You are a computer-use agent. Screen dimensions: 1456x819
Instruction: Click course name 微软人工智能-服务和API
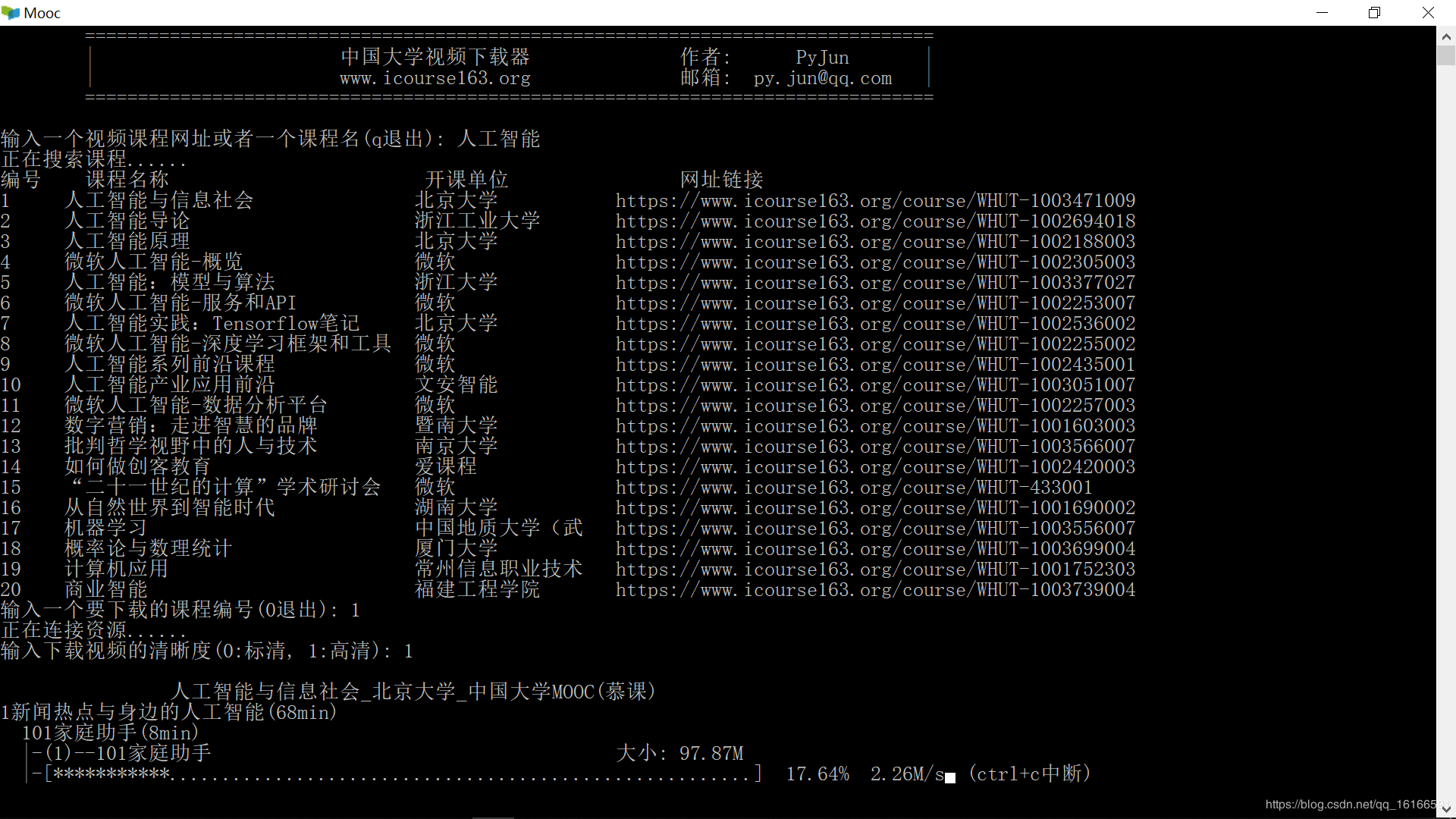point(180,303)
